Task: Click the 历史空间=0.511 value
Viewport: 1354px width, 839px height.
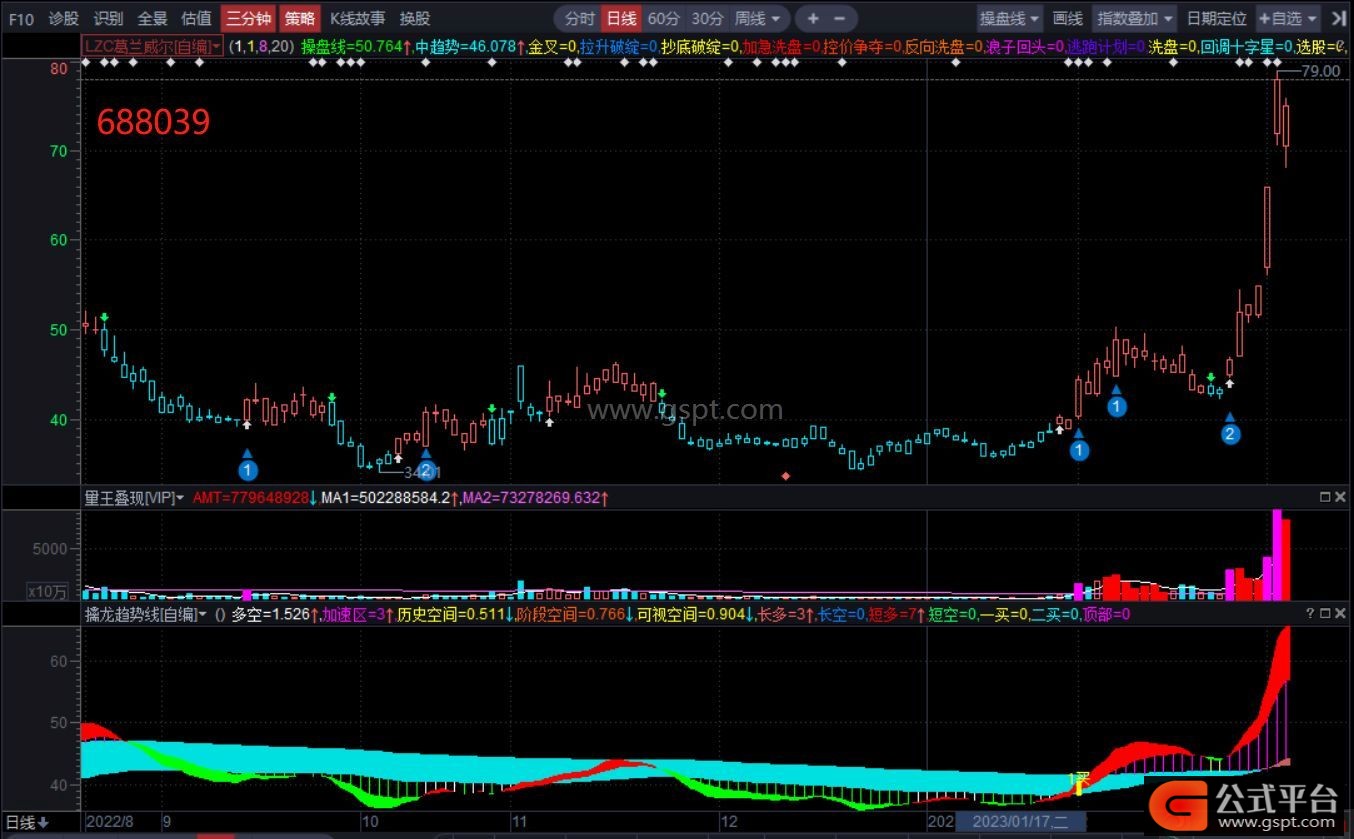Action: point(455,614)
